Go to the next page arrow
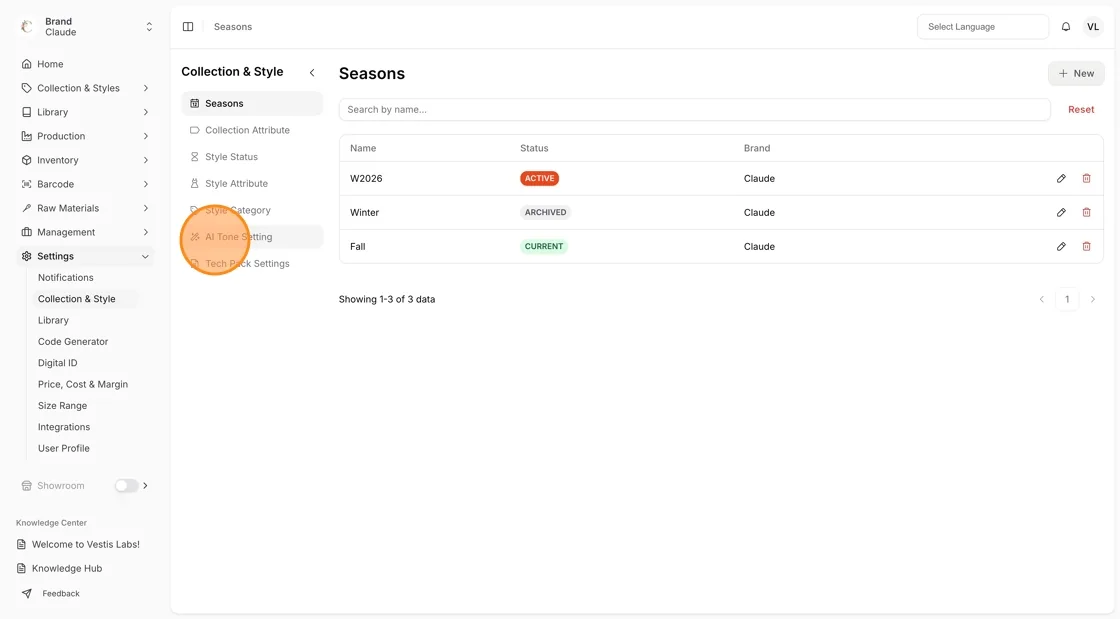The image size is (1120, 619). tap(1092, 299)
